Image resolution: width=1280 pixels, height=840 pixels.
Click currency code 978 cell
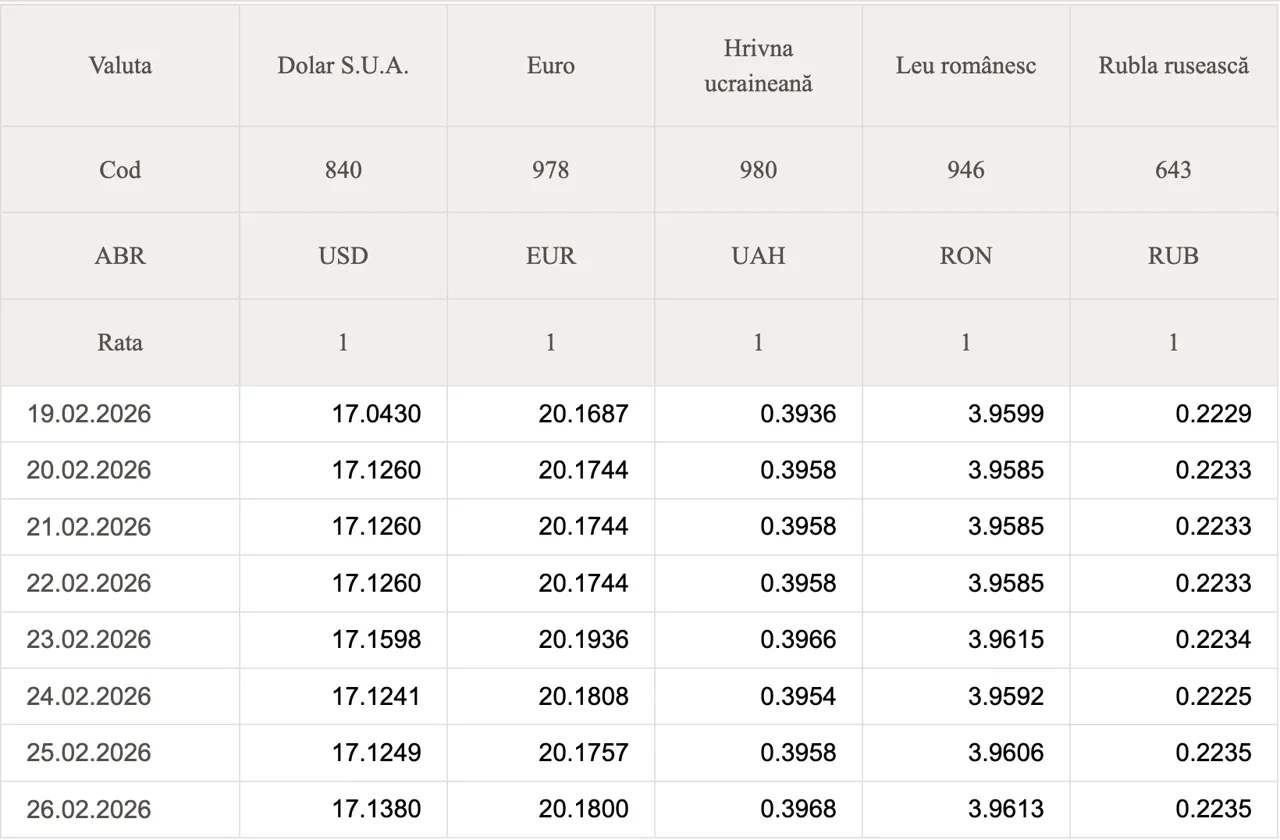point(550,170)
